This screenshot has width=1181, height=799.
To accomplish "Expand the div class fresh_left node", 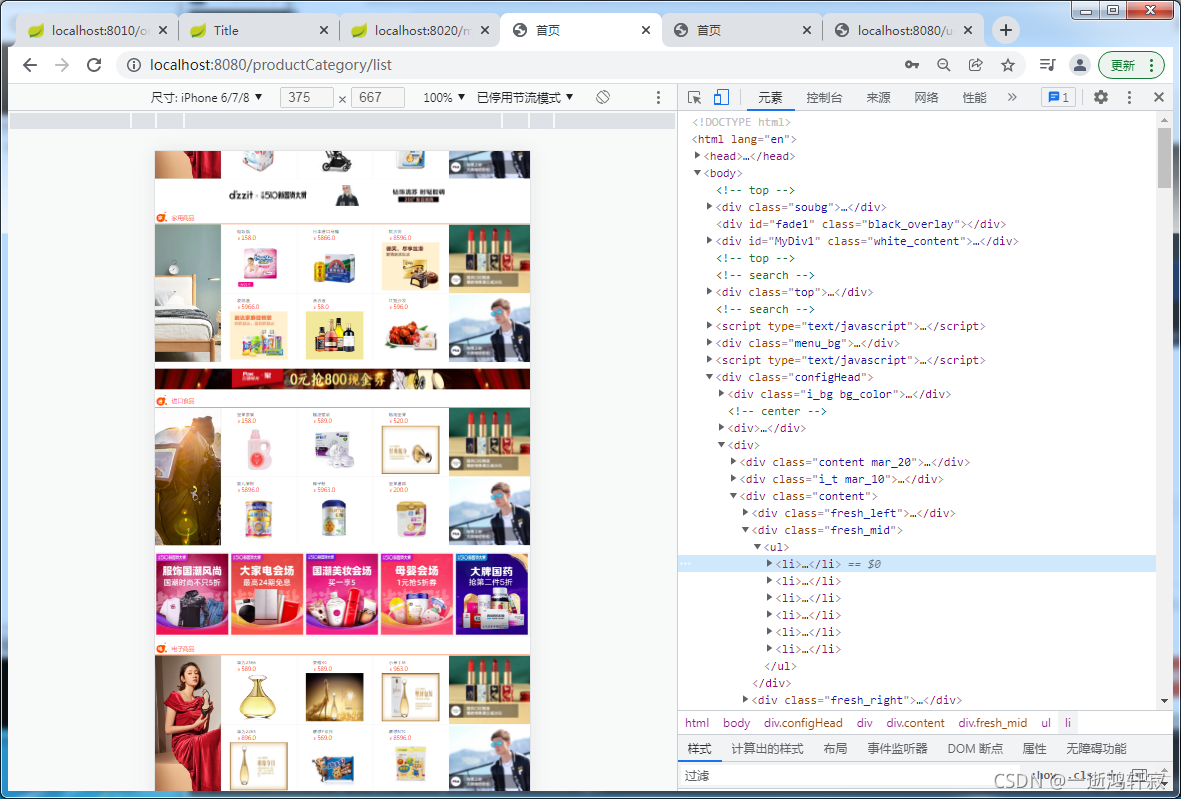I will pyautogui.click(x=746, y=513).
